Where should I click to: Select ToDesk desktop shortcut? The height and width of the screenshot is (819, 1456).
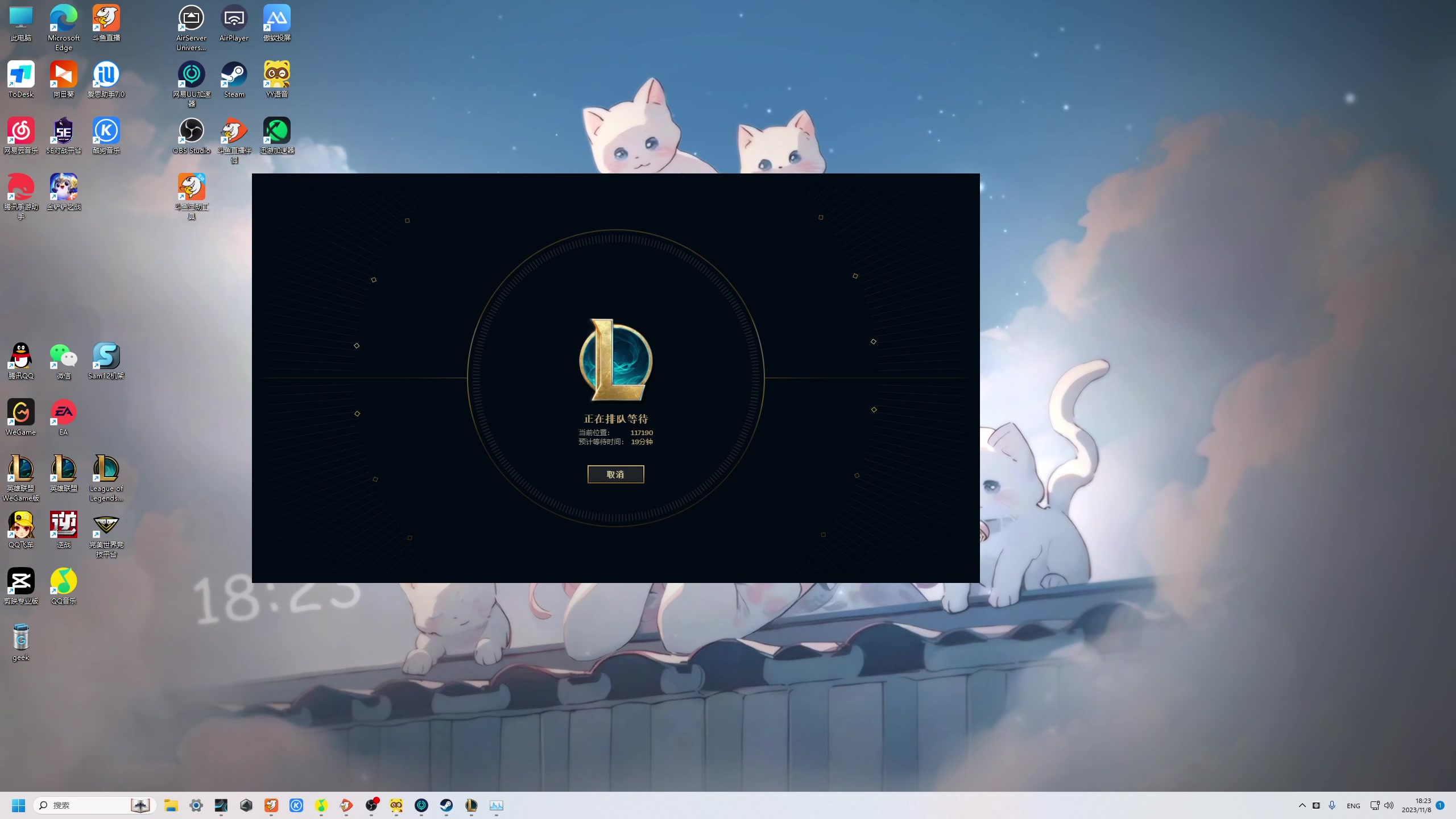click(x=21, y=80)
